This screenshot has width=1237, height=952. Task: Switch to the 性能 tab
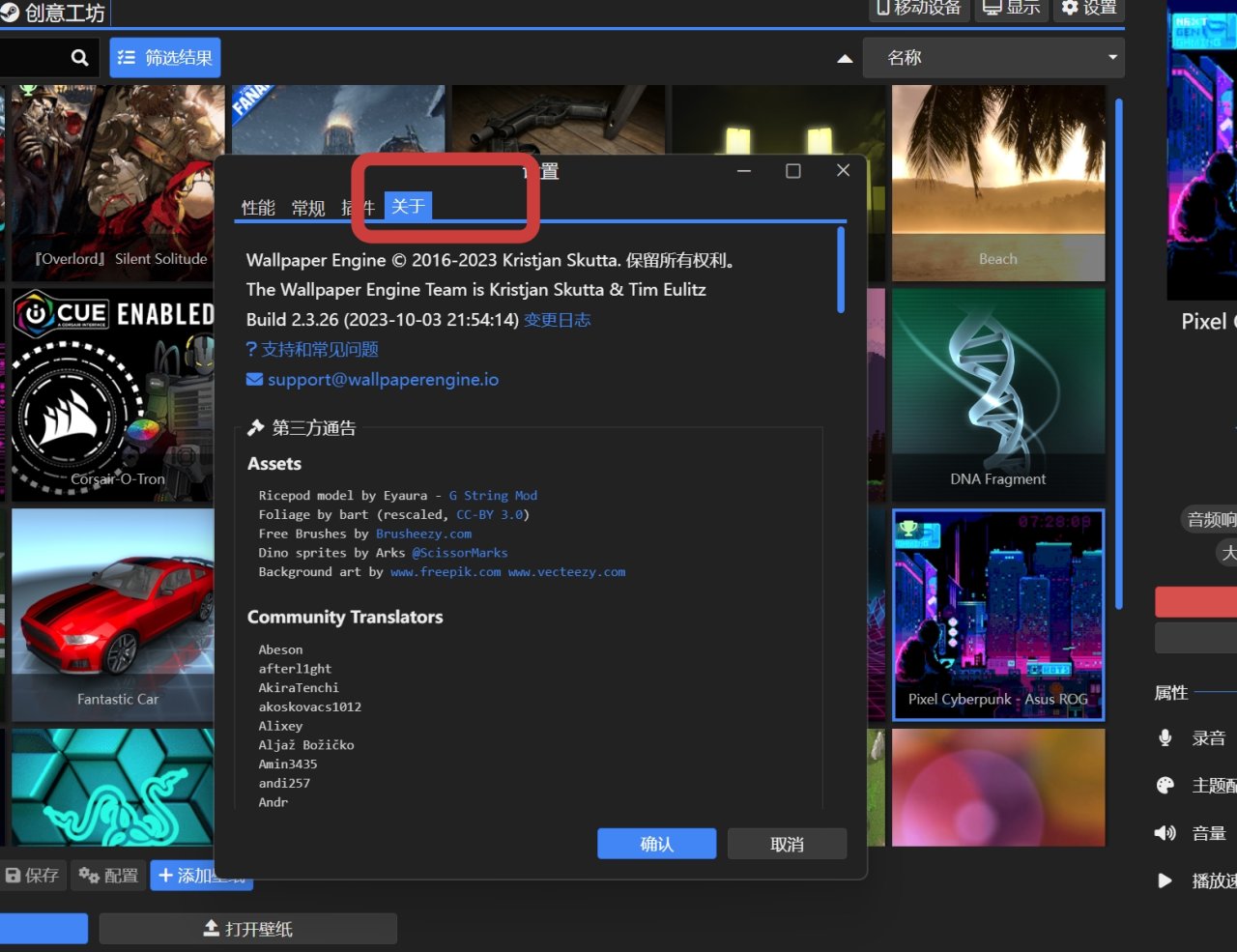258,208
